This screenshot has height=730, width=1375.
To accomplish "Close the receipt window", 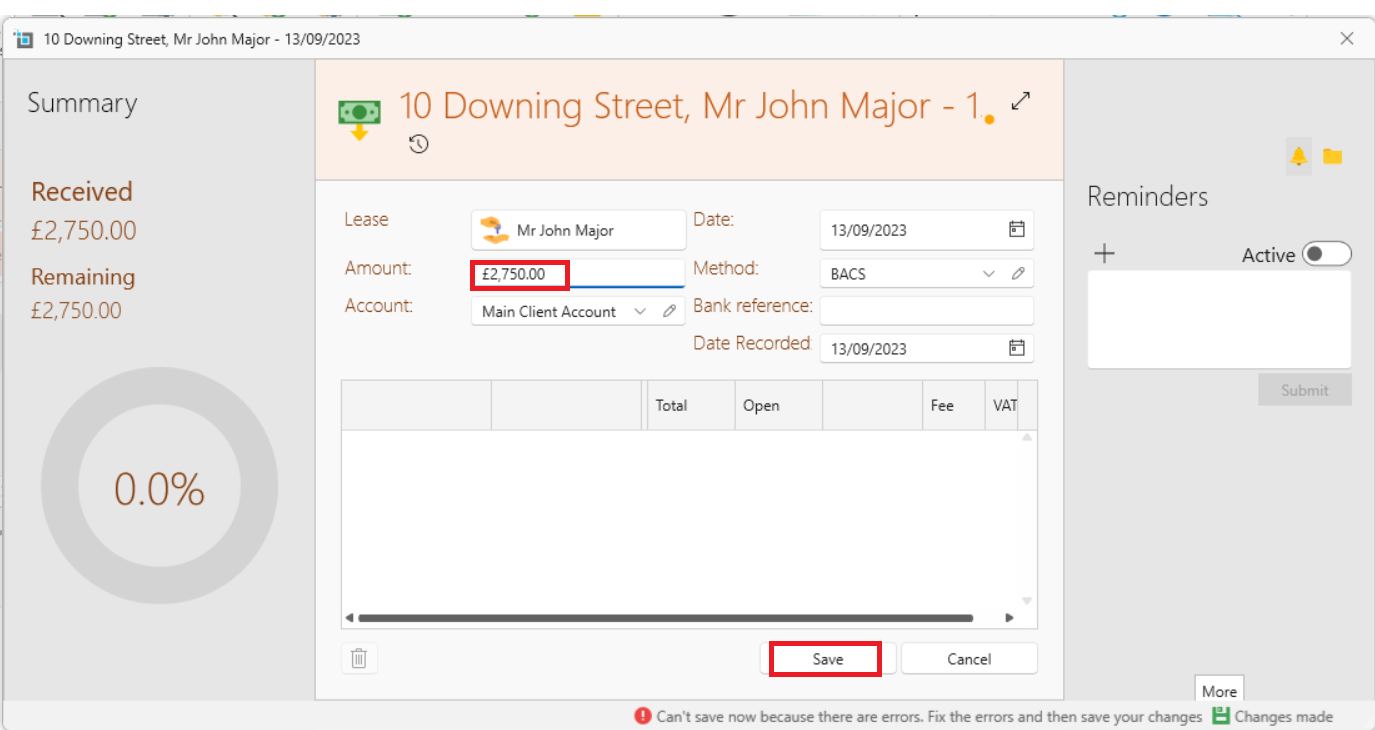I will (x=1347, y=39).
